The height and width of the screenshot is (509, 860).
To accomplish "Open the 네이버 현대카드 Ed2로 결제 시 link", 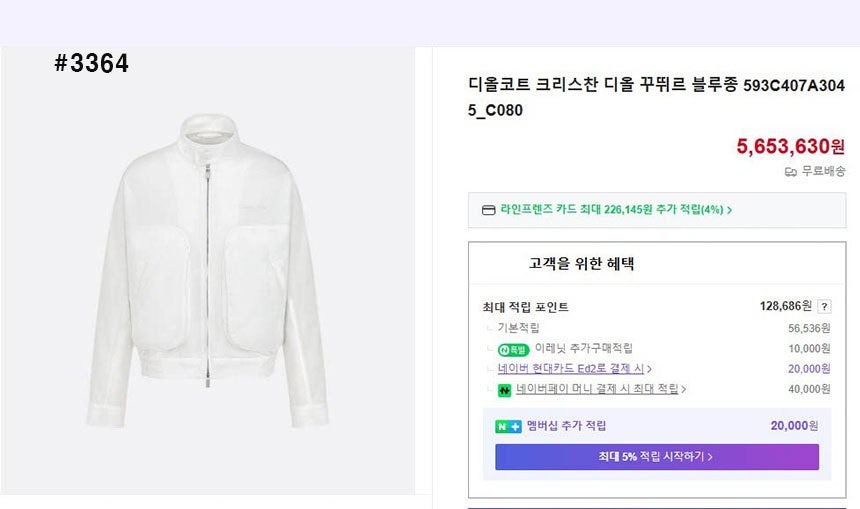I will coord(570,369).
